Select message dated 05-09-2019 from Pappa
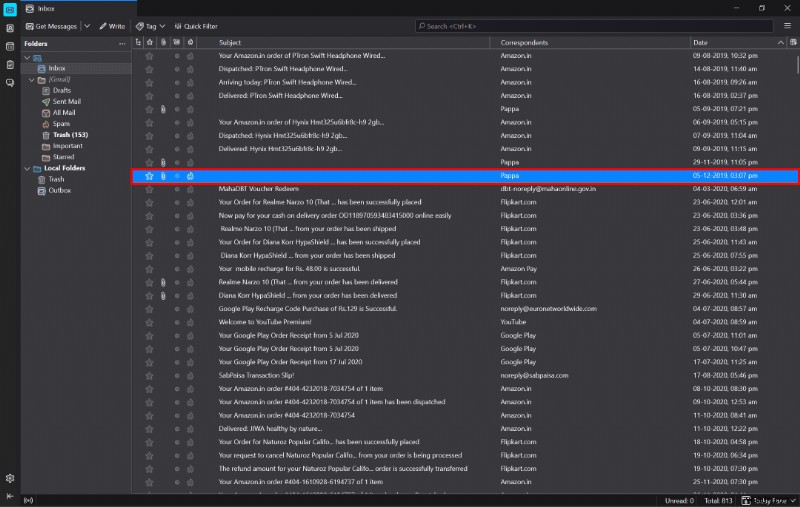This screenshot has width=800, height=507. coord(465,109)
